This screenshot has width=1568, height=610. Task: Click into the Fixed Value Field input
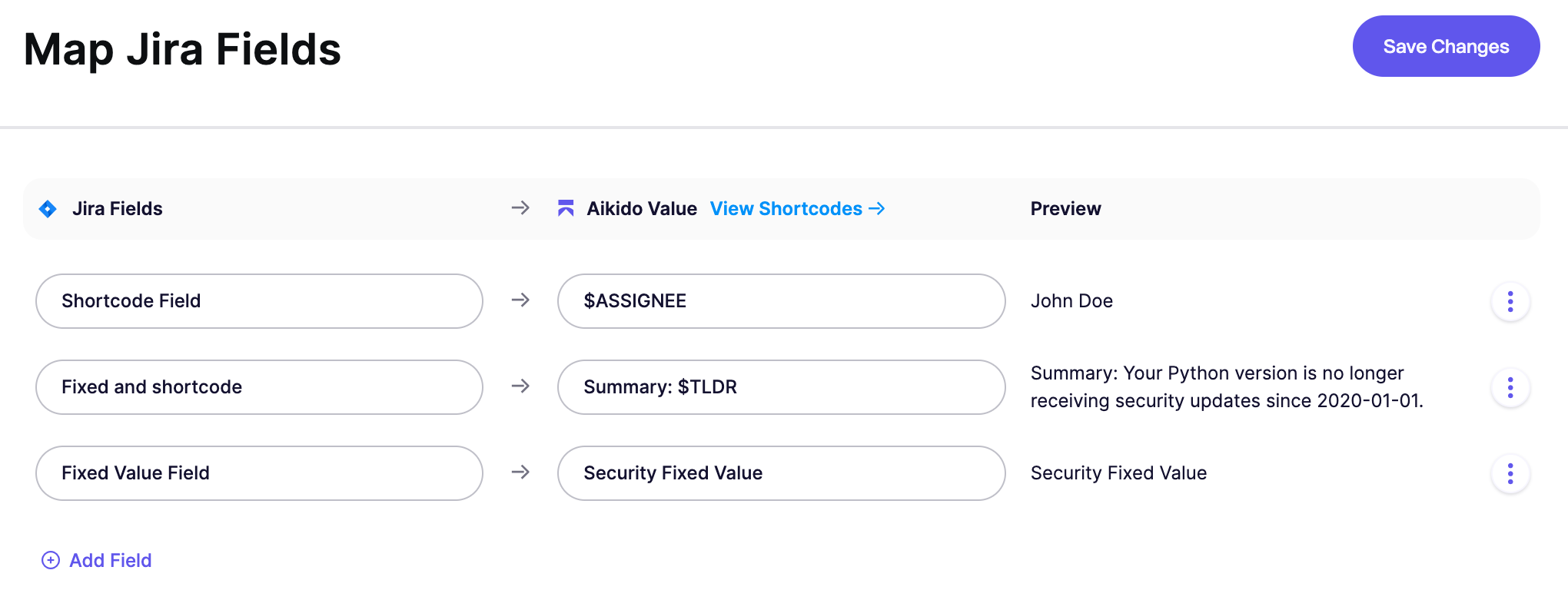tap(259, 473)
